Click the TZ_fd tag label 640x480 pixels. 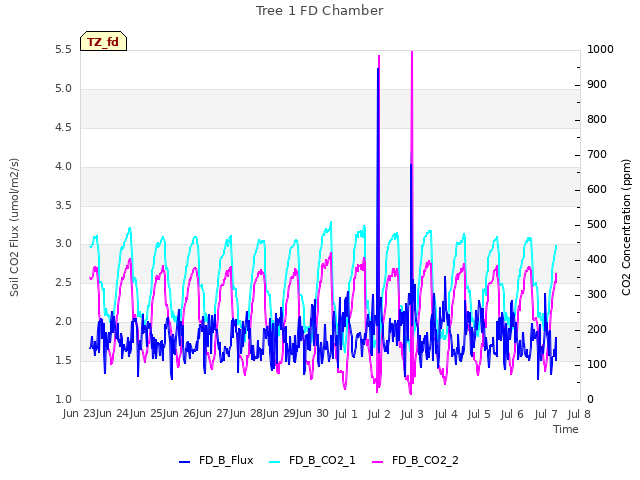tap(103, 42)
